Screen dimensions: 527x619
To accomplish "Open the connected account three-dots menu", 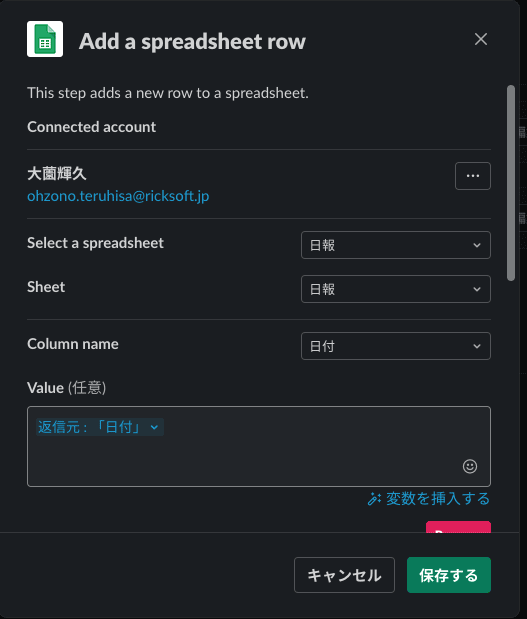I will click(x=473, y=176).
